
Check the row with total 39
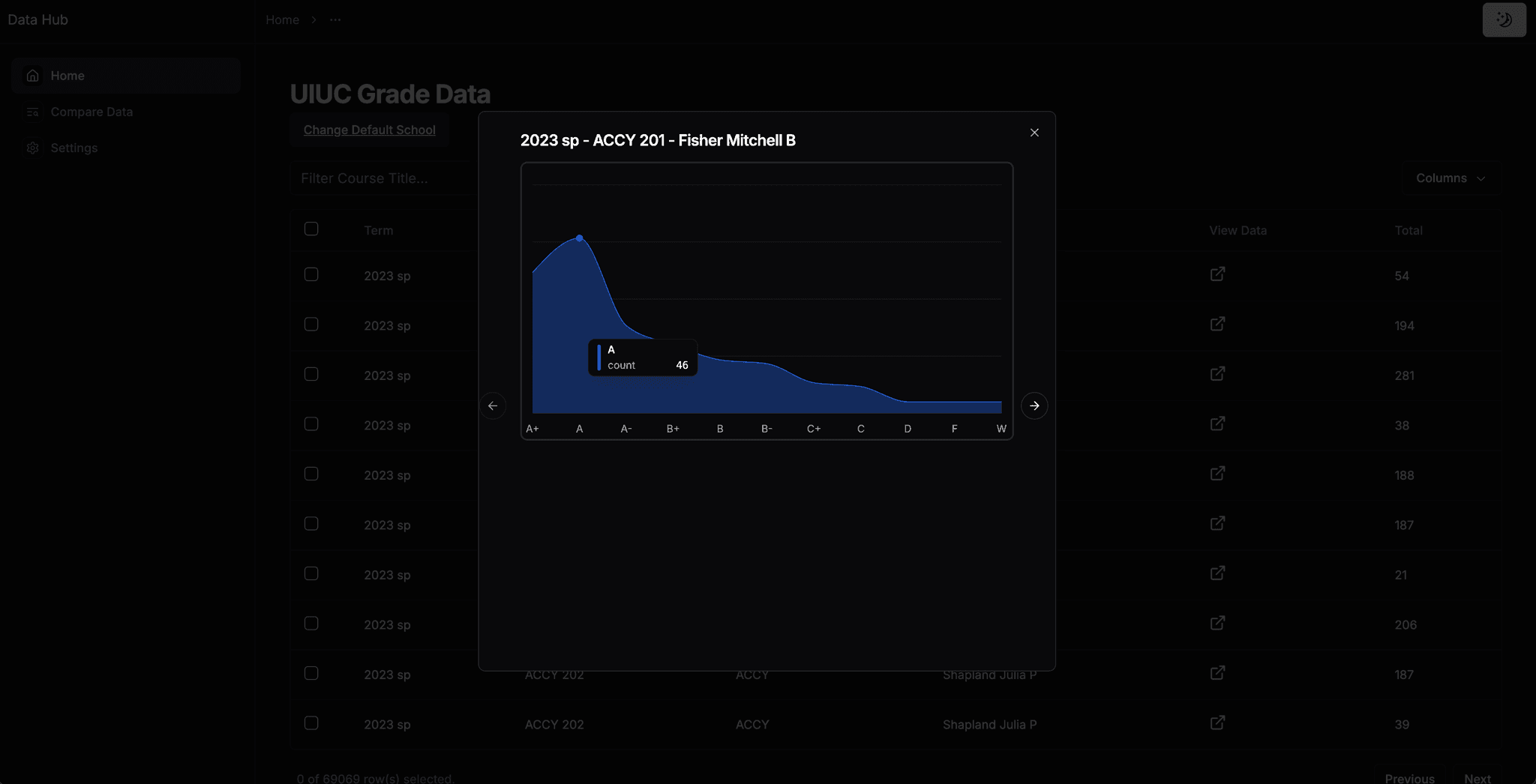311,723
